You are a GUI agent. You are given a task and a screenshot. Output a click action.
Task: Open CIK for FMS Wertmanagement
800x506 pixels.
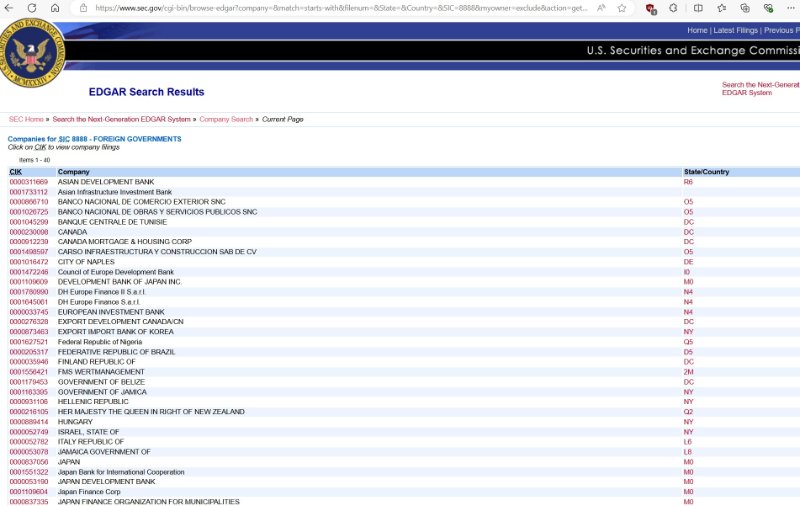coord(29,372)
